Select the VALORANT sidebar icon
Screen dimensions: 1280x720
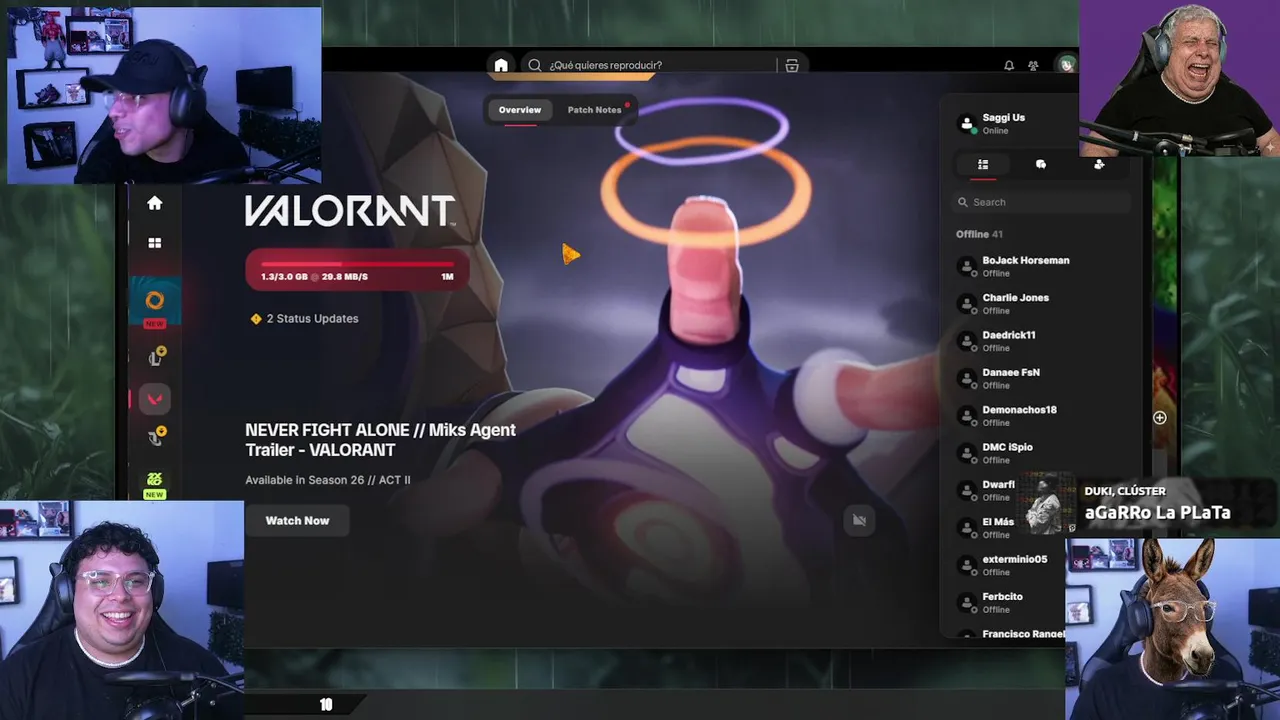click(154, 398)
